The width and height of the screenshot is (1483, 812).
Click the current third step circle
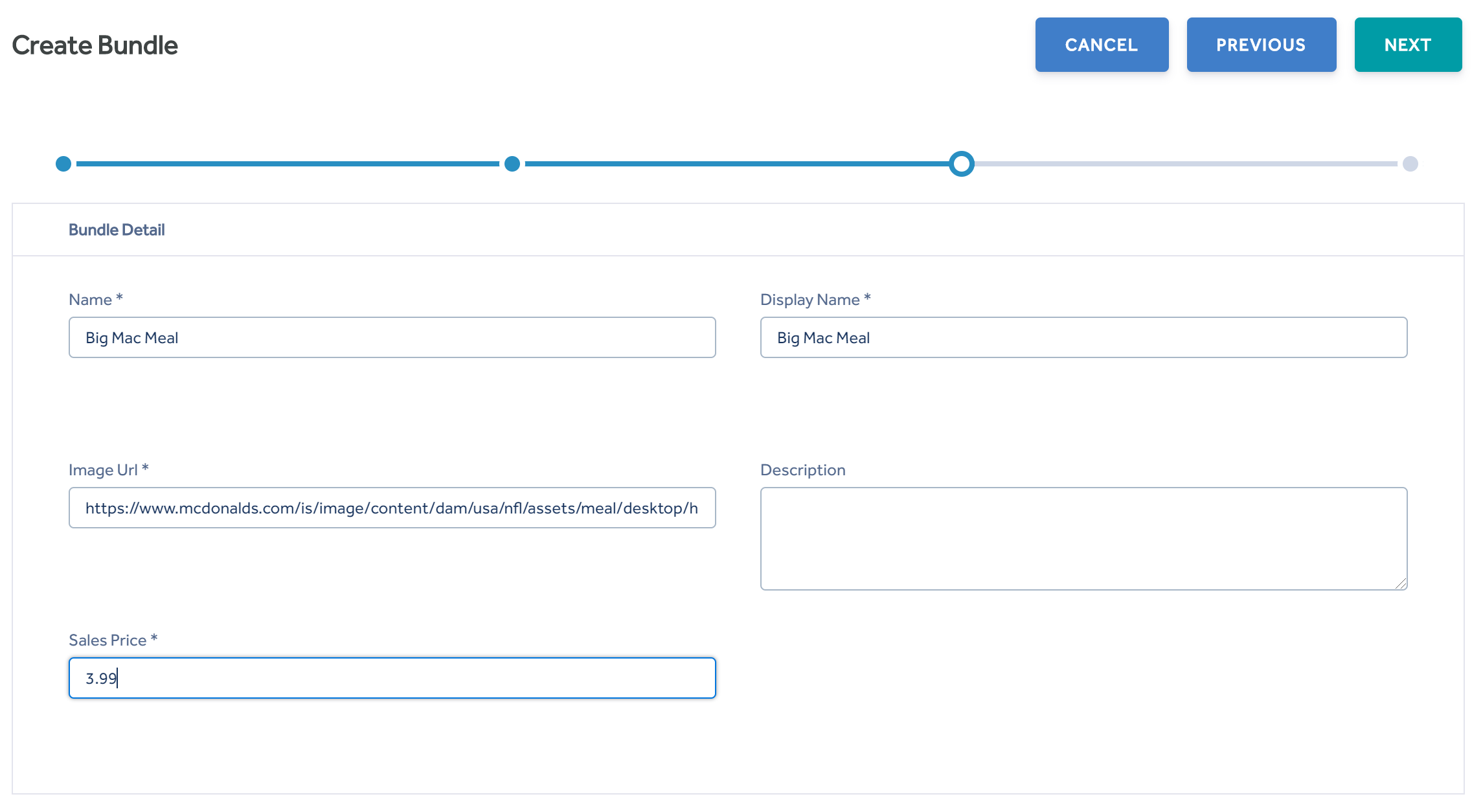962,164
